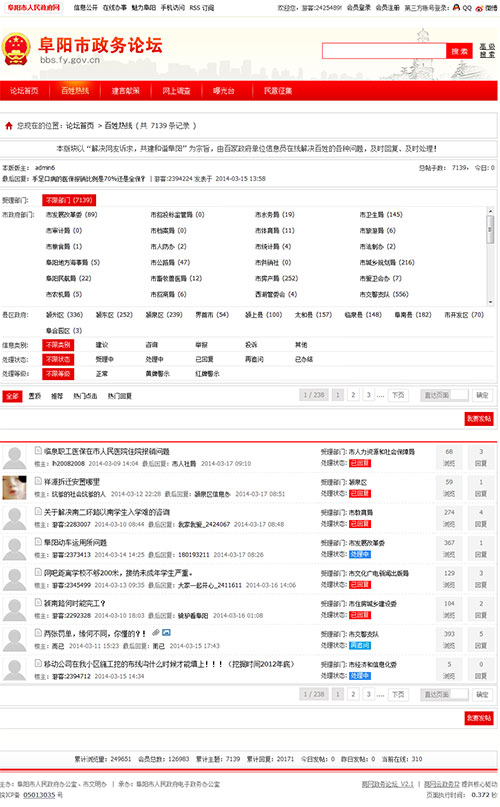Screen dimensions: 500x807
Task: Go to the 建言献策 navigation tab
Action: point(126,91)
